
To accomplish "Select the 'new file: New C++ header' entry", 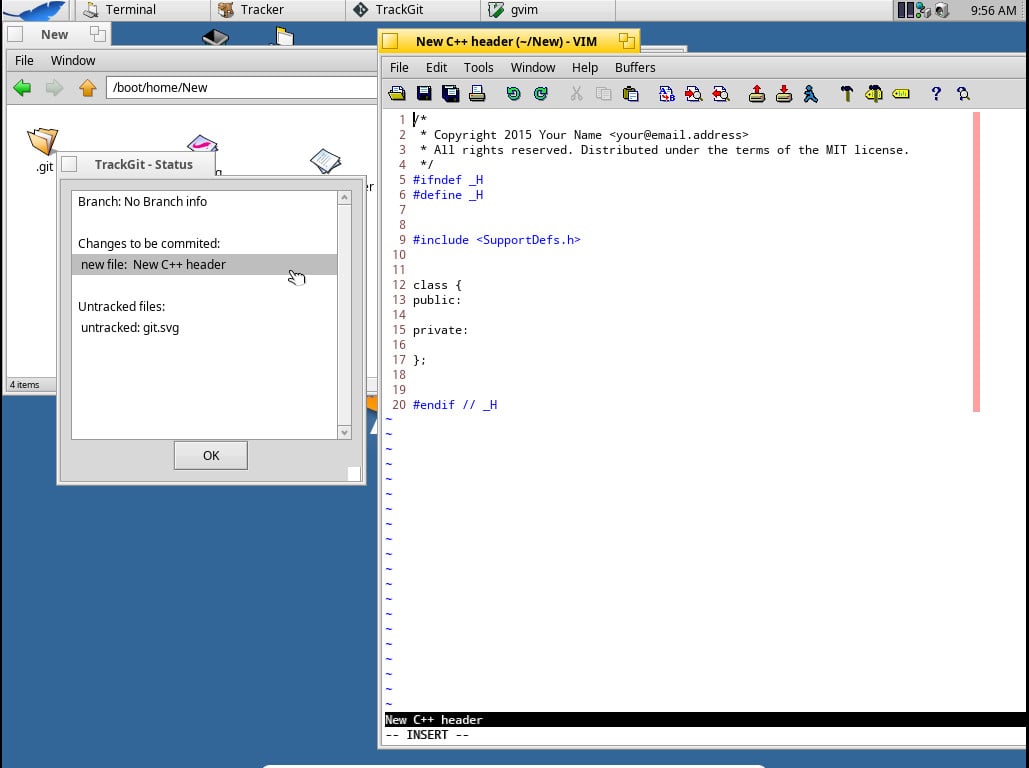I will (153, 265).
